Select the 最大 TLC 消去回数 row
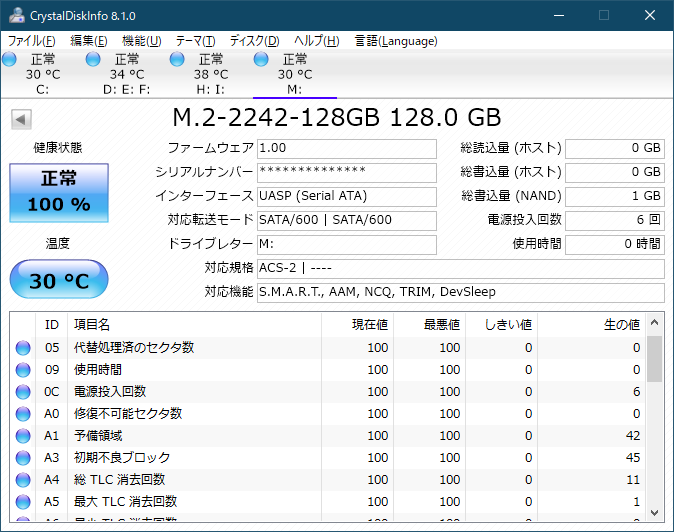The image size is (674, 532). pyautogui.click(x=328, y=501)
